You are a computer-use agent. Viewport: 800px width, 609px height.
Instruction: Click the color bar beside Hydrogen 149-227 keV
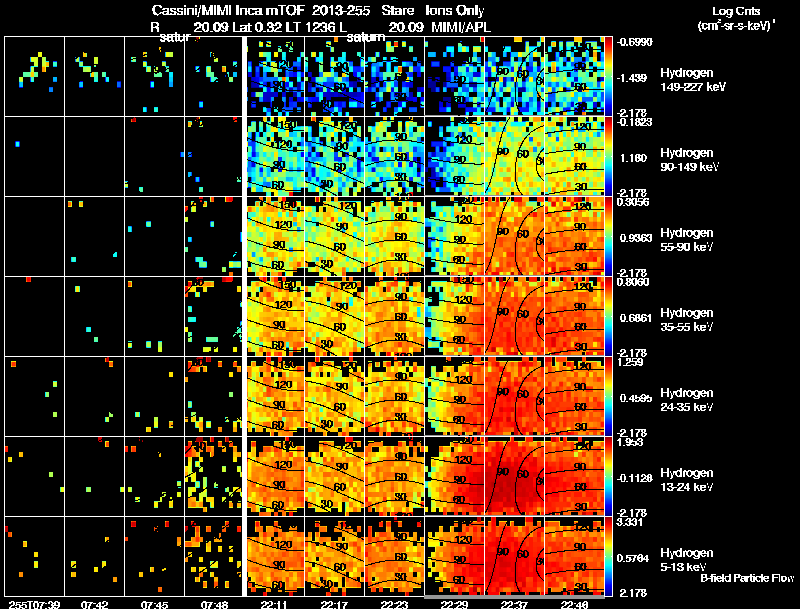(608, 76)
